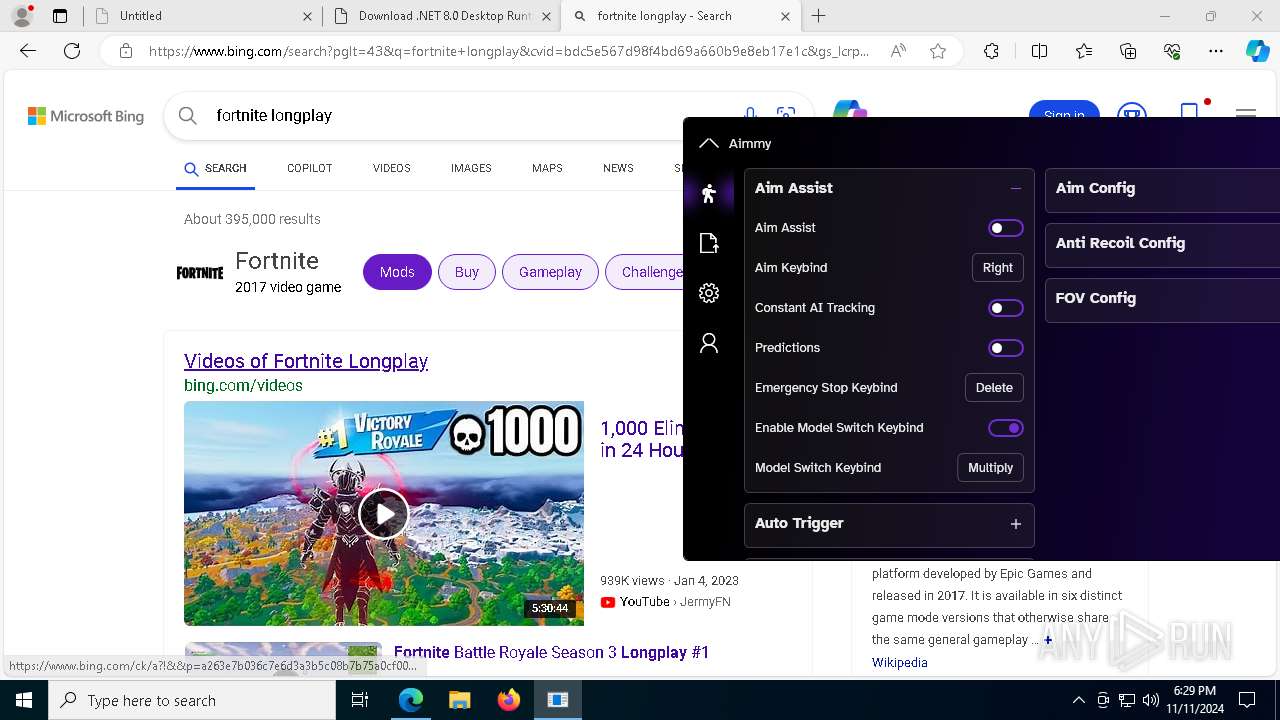This screenshot has width=1280, height=720.
Task: Click the Windows taskbar search box
Action: (192, 700)
